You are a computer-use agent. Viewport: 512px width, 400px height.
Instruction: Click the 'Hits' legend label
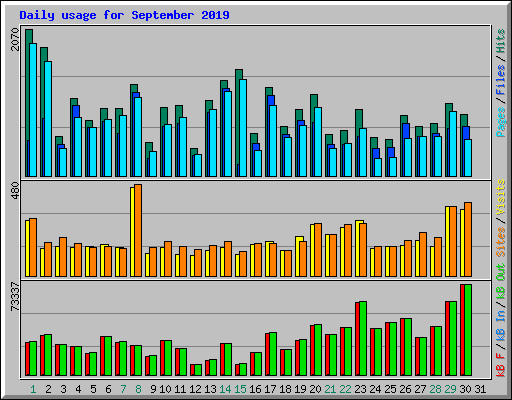pyautogui.click(x=501, y=41)
